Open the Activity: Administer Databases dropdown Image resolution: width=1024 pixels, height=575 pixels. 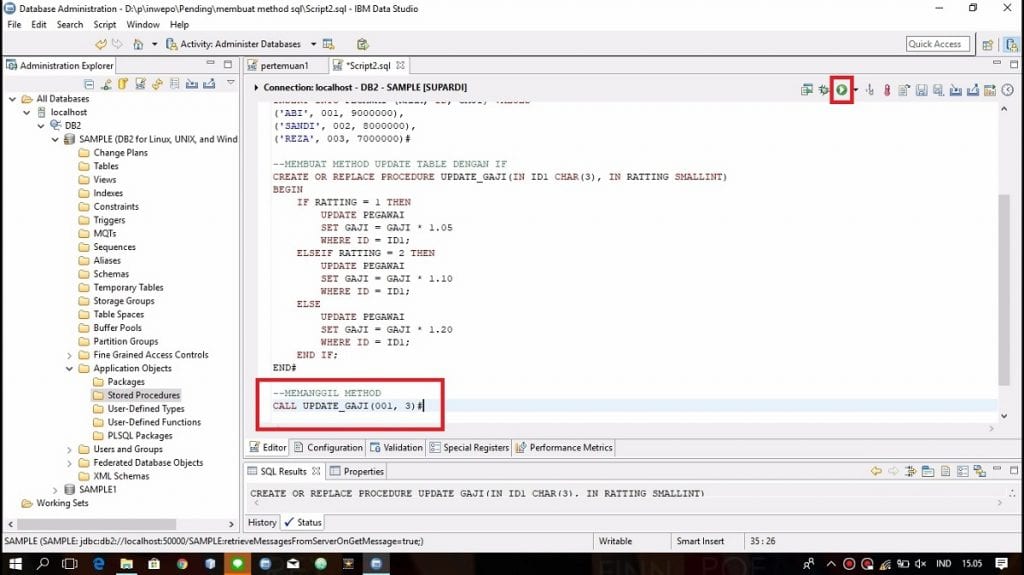tap(313, 44)
